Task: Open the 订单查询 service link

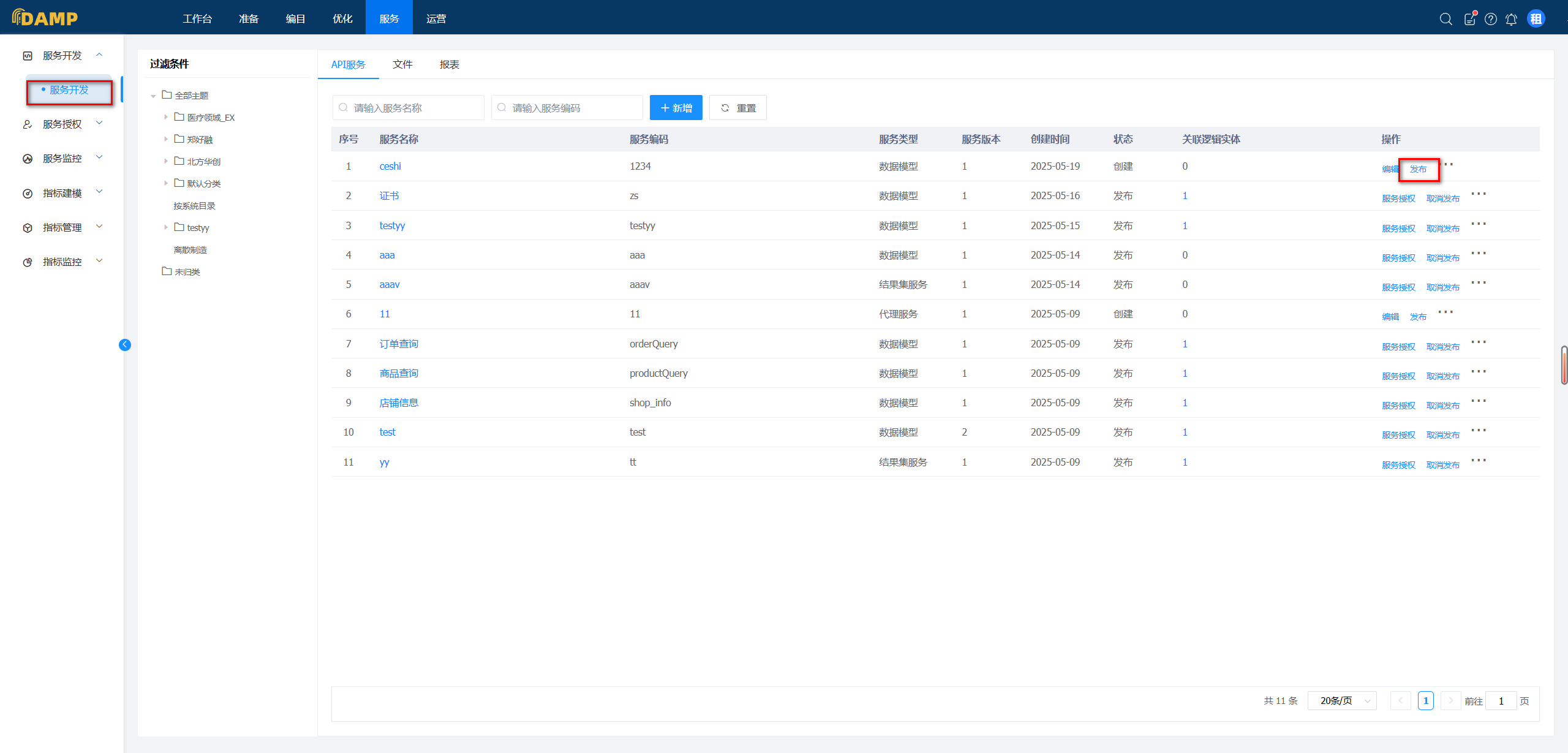Action: 399,344
